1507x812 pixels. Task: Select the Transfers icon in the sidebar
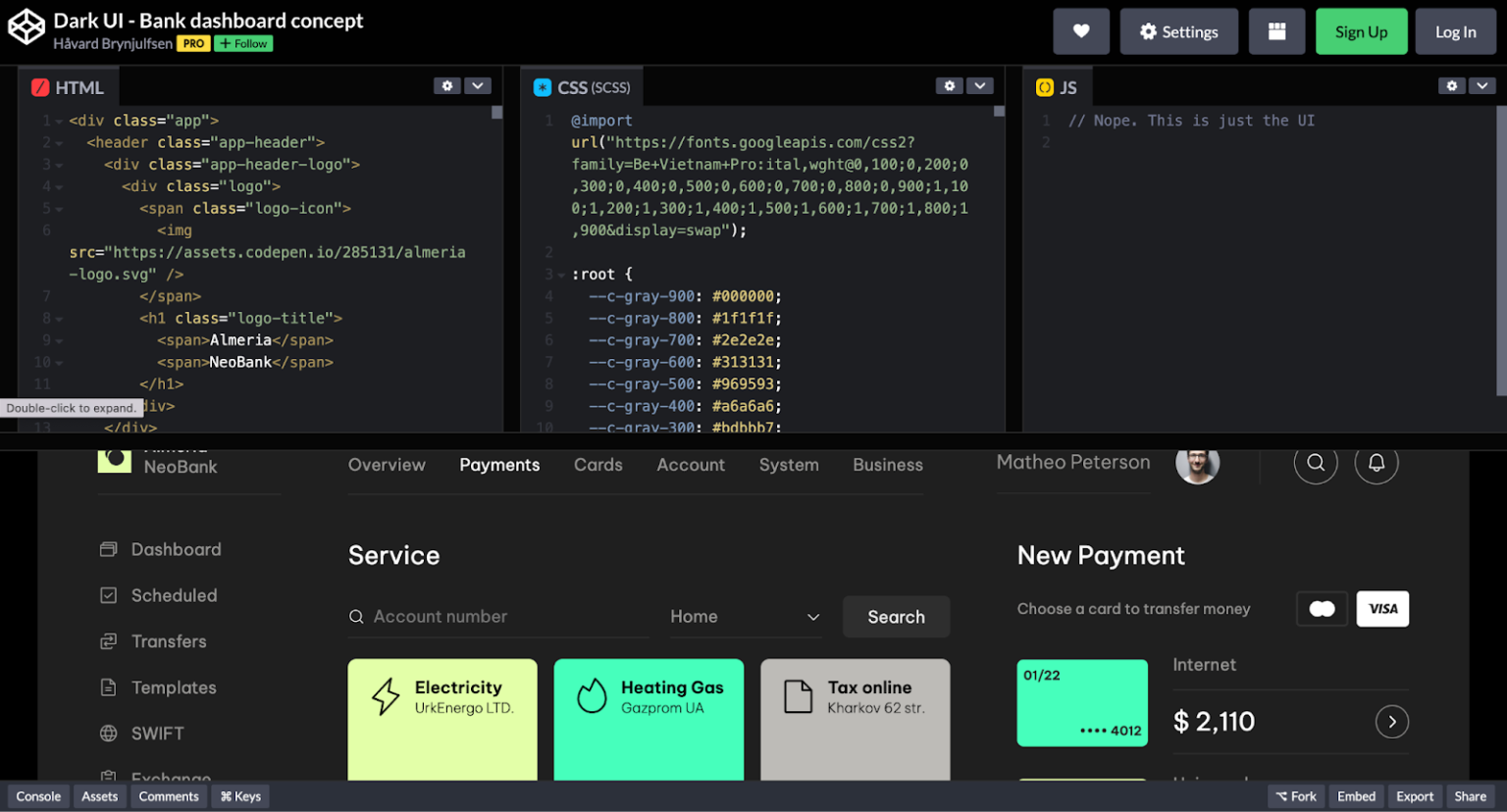(109, 640)
